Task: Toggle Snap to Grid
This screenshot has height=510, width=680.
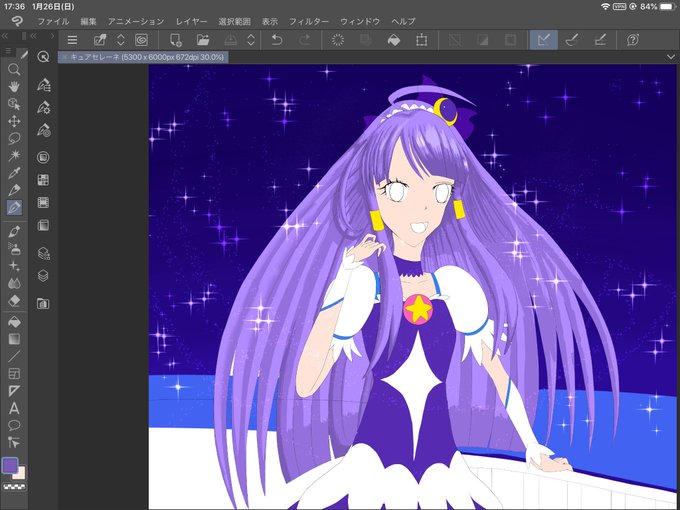Action: (x=600, y=40)
